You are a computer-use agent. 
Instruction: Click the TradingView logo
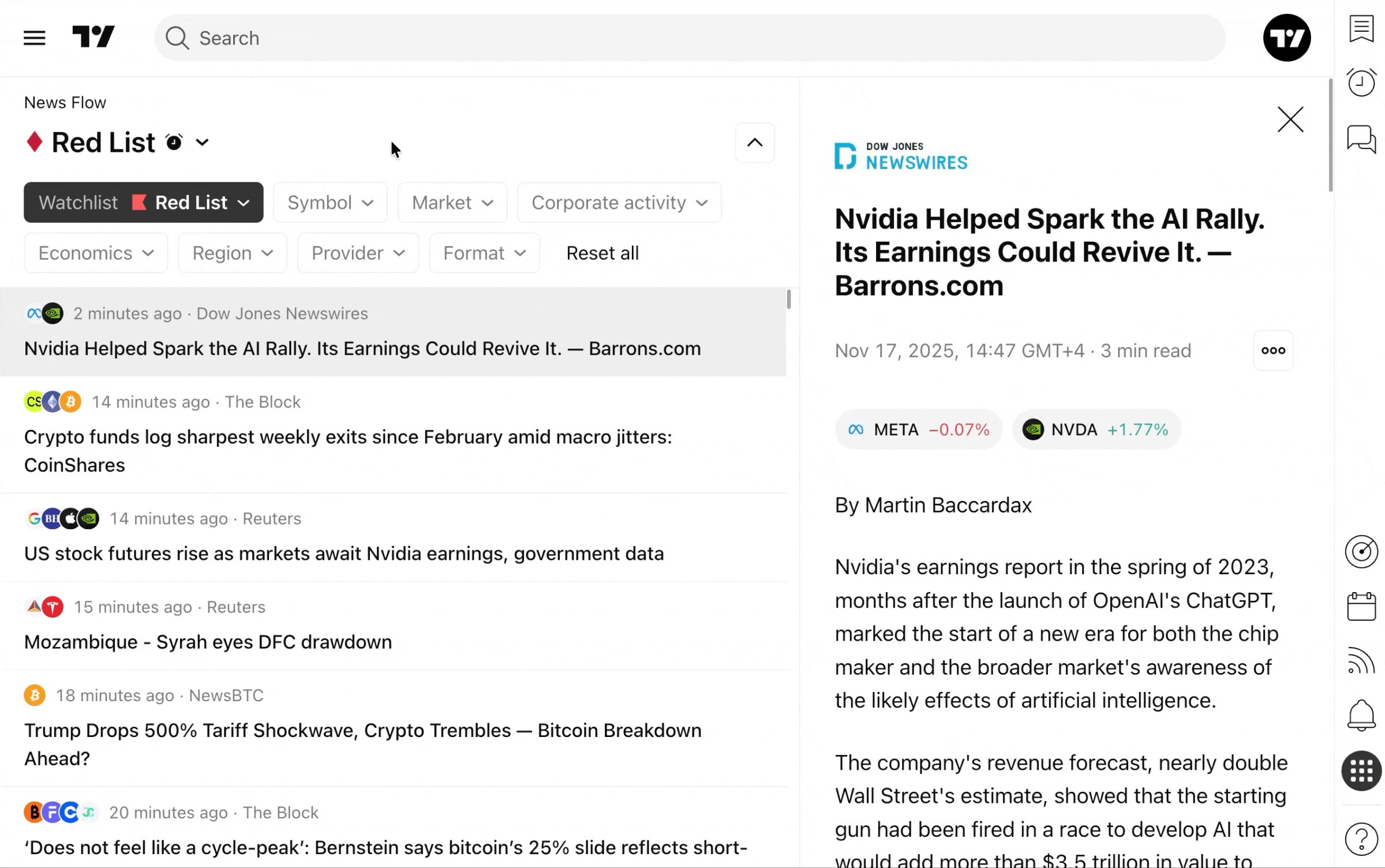[93, 37]
